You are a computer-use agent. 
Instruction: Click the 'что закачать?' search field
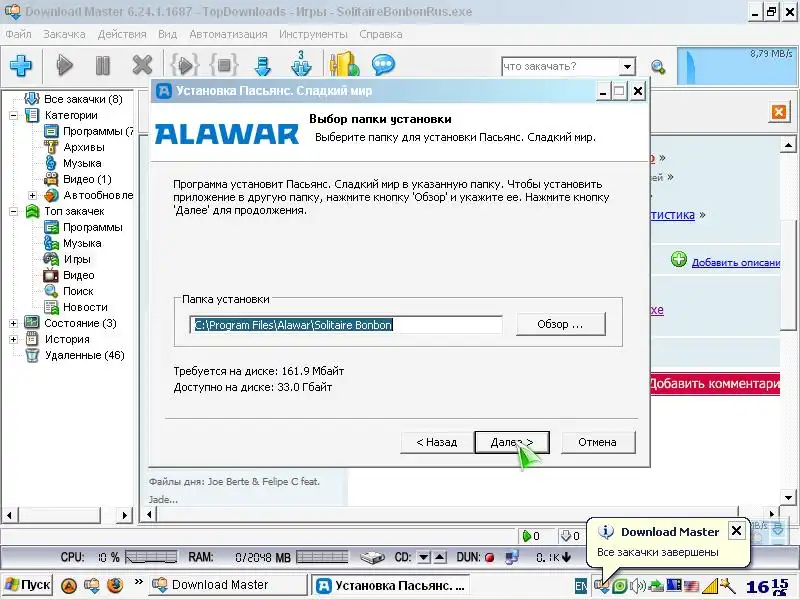point(560,66)
